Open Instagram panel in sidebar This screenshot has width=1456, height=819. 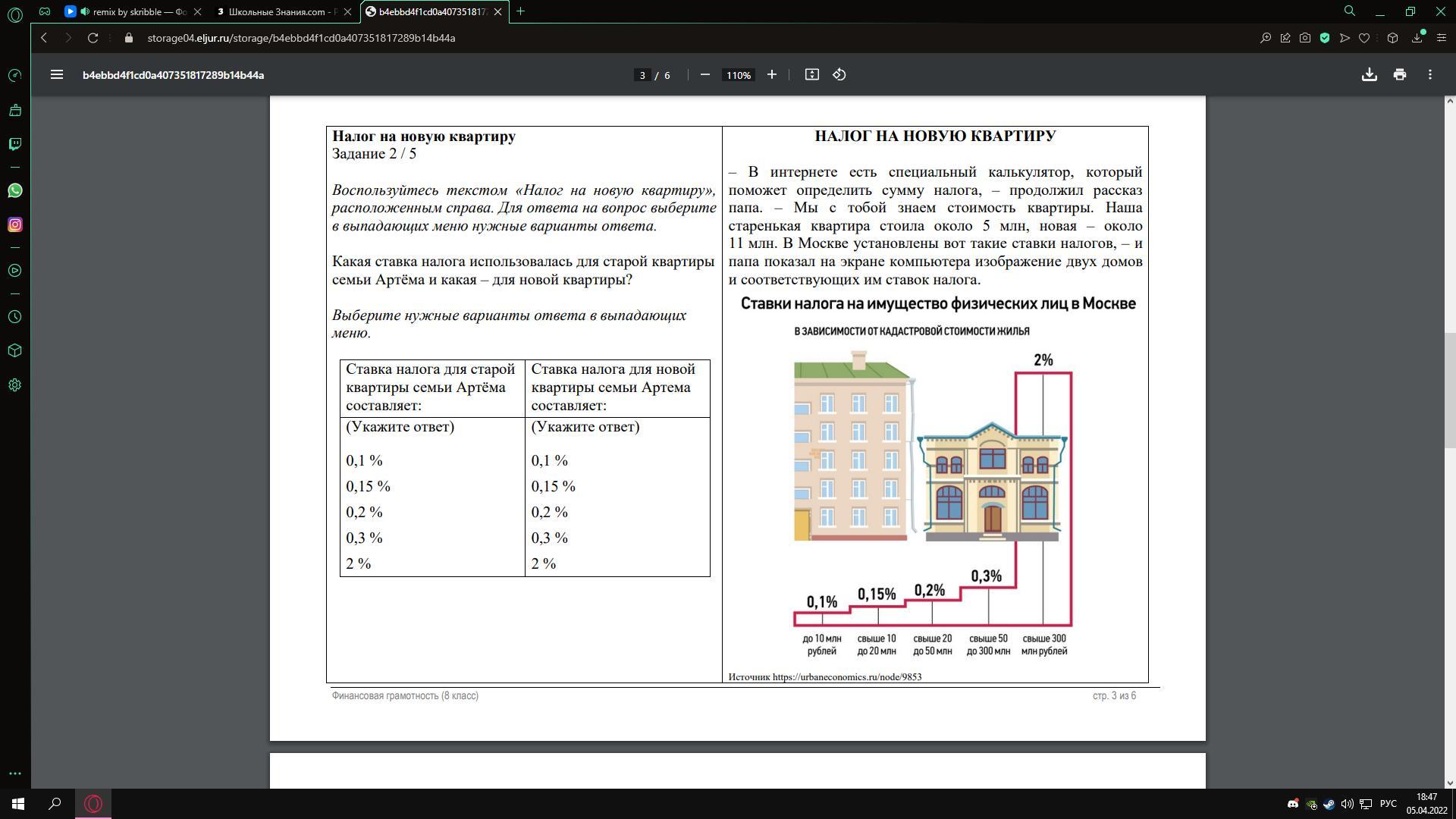pos(14,225)
